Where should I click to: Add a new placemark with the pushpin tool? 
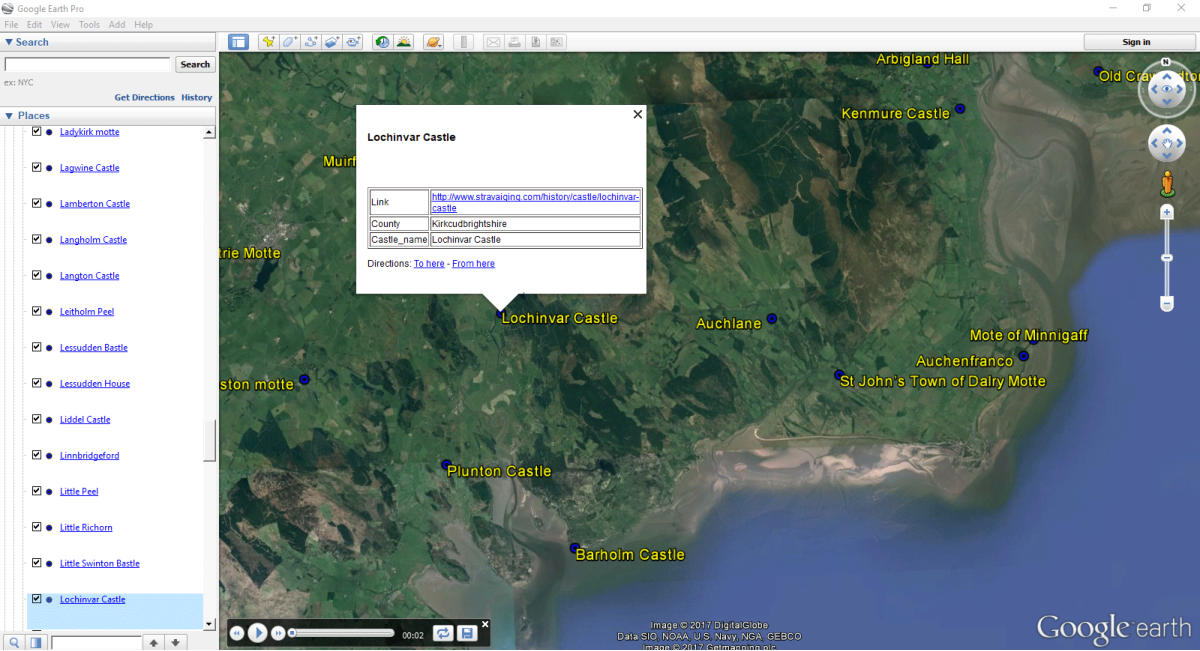pos(268,42)
